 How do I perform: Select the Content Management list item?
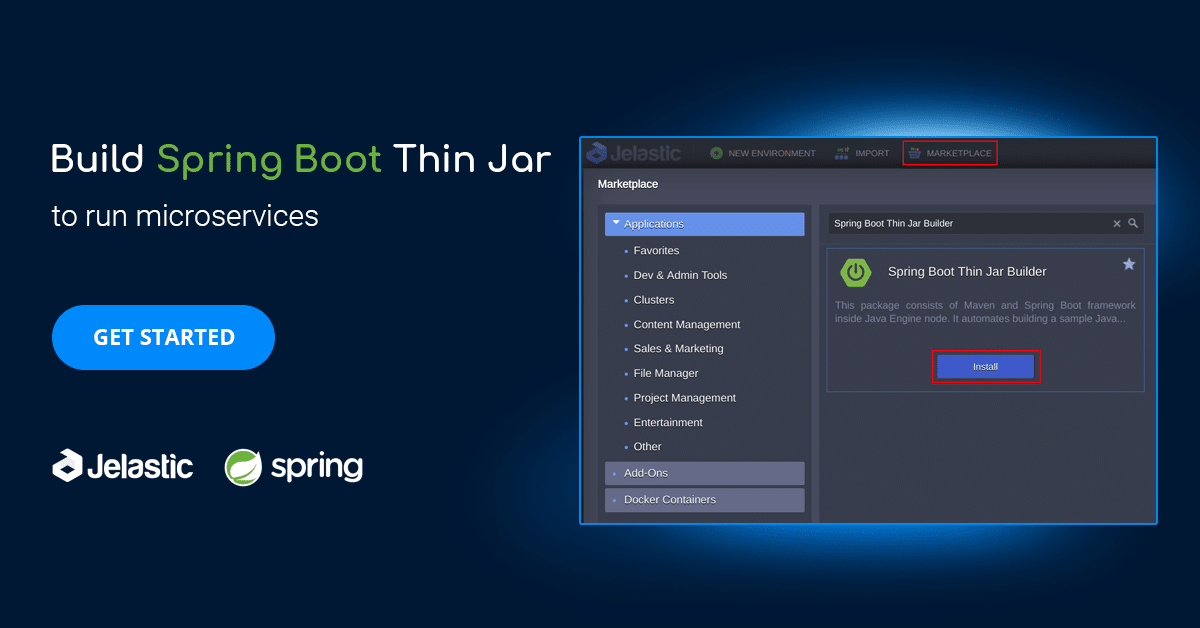click(687, 324)
